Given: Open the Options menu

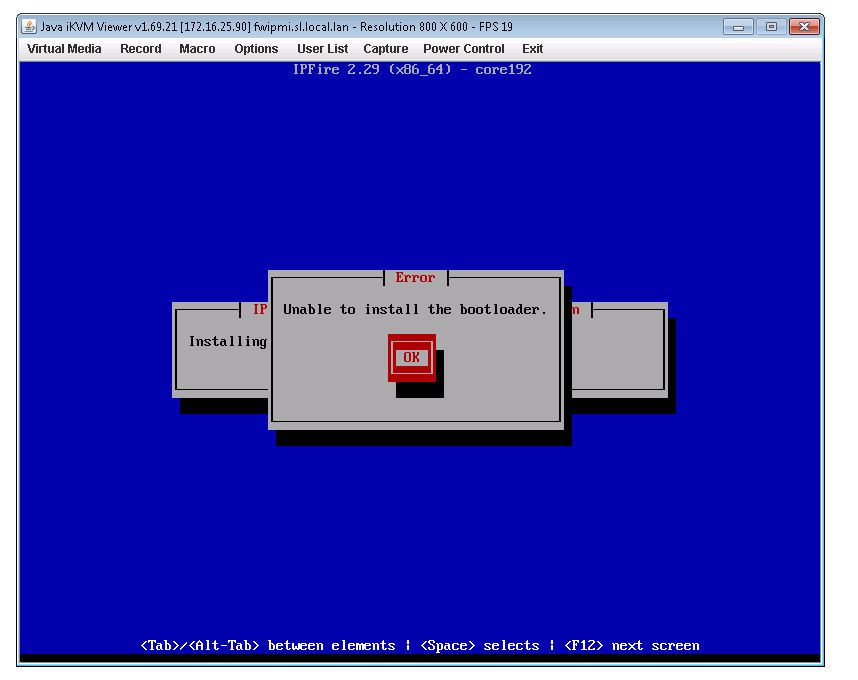Looking at the screenshot, I should coord(256,49).
